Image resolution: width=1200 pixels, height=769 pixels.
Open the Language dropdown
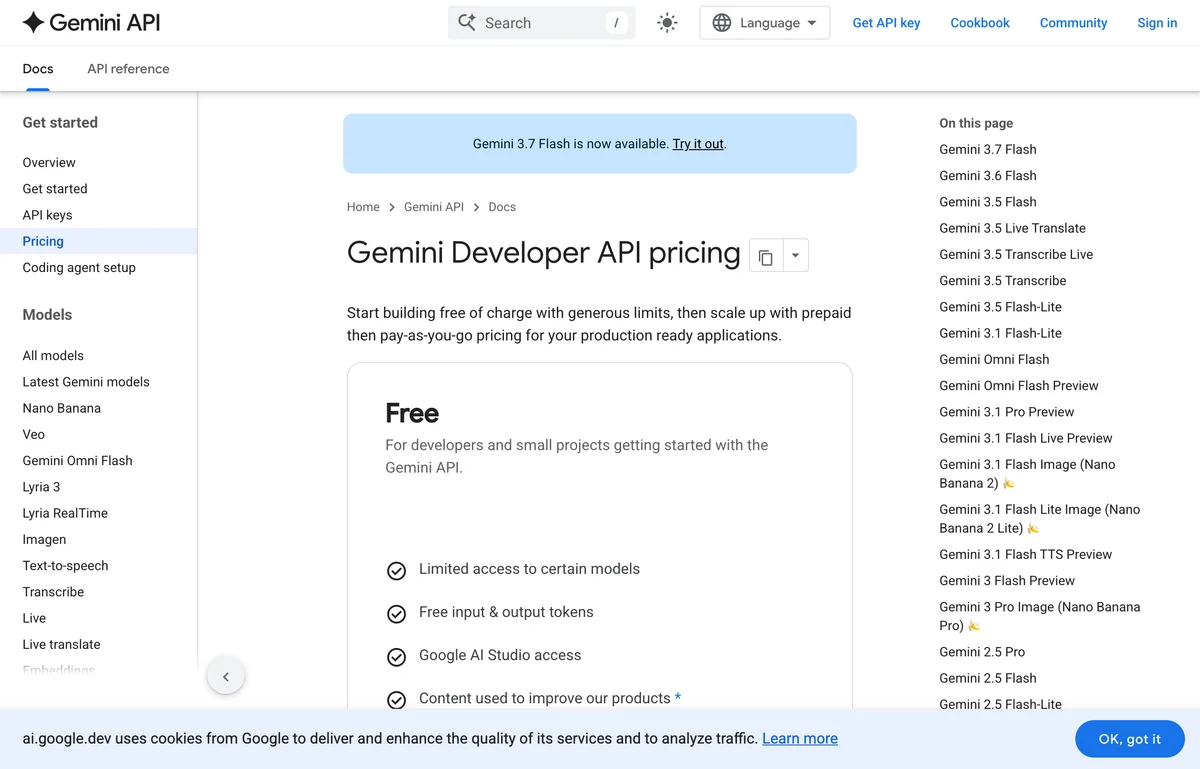click(x=765, y=23)
